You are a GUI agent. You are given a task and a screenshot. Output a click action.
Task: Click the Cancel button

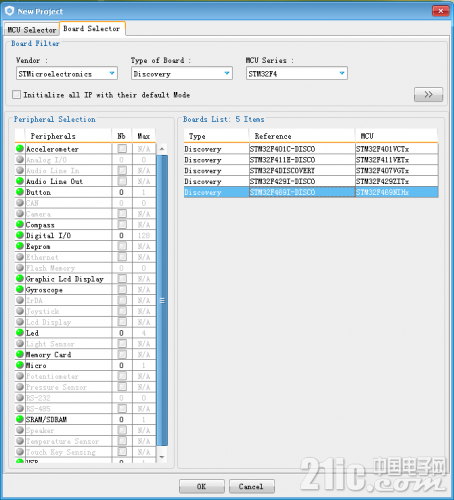pos(252,486)
